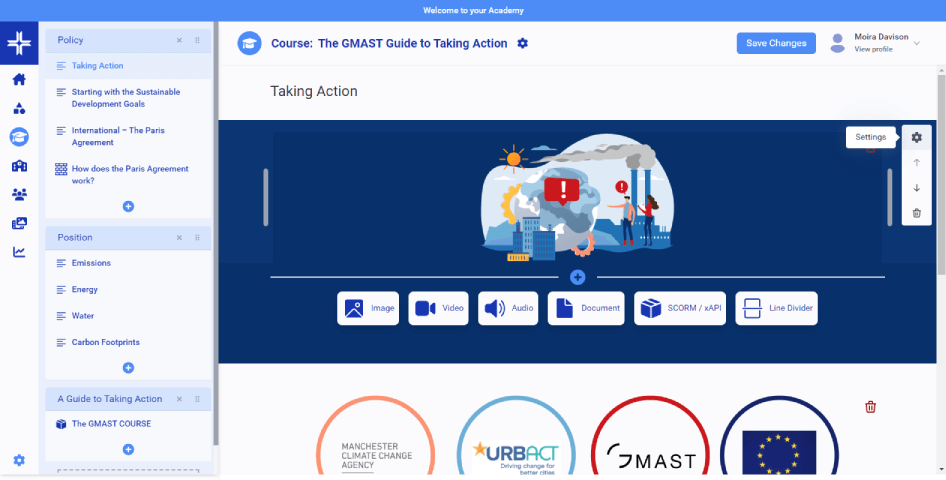This screenshot has height=480, width=946.
Task: Add new lesson under Policy section
Action: (x=128, y=206)
